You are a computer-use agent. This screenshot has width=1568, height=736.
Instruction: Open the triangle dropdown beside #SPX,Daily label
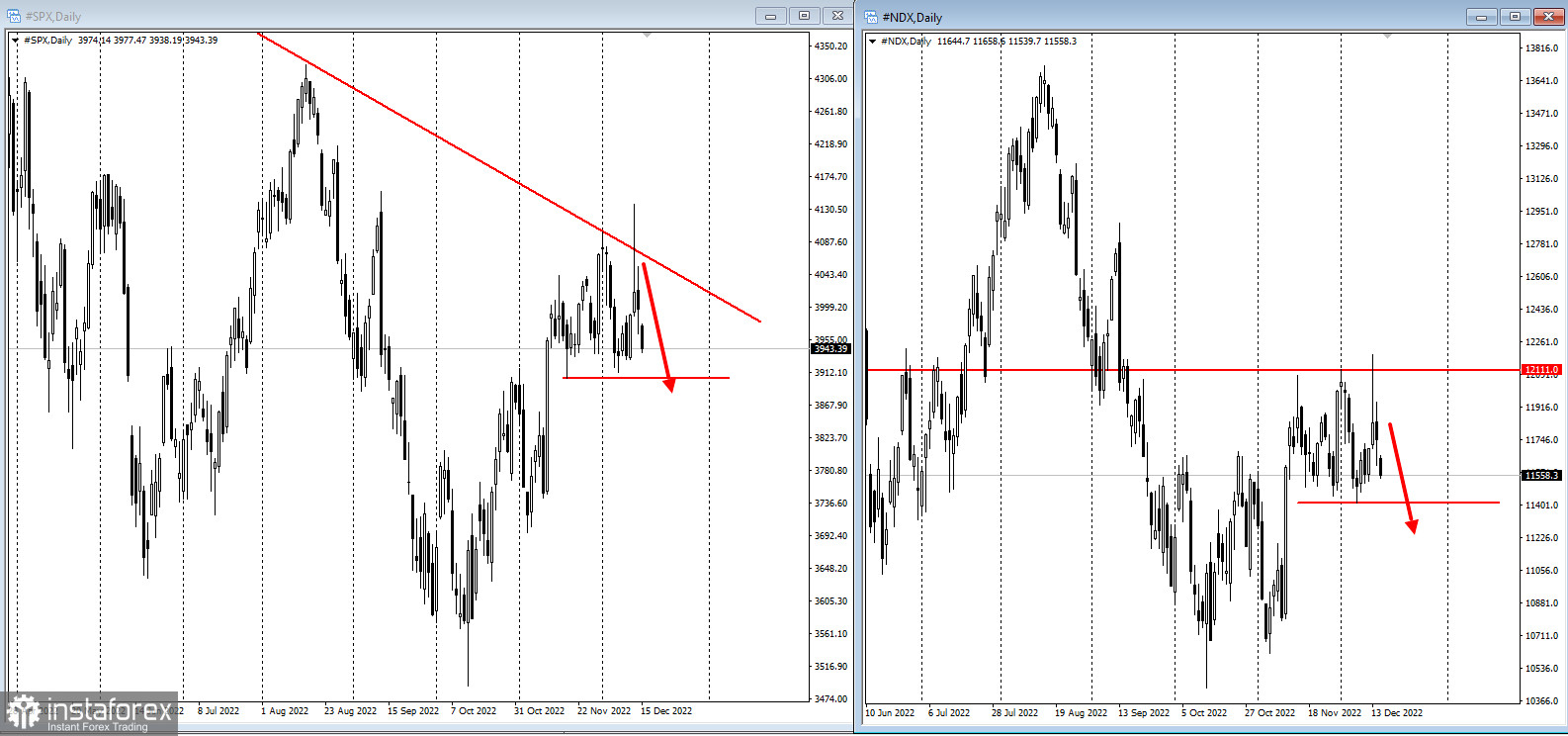click(x=15, y=41)
